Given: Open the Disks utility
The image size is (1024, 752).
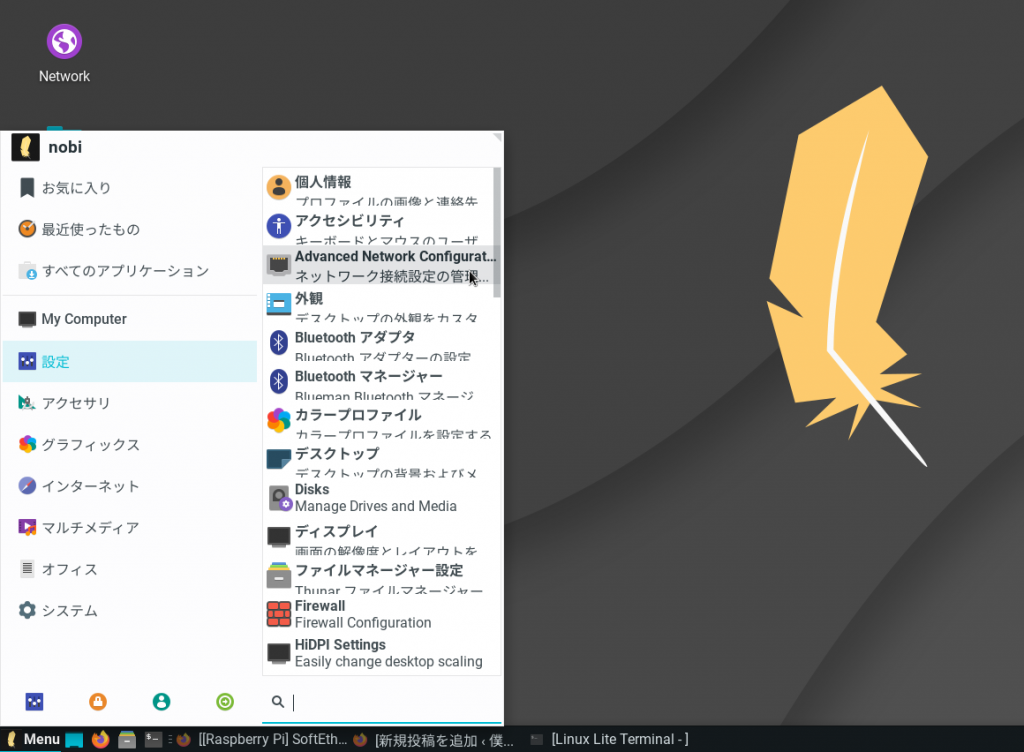Looking at the screenshot, I should [378, 498].
